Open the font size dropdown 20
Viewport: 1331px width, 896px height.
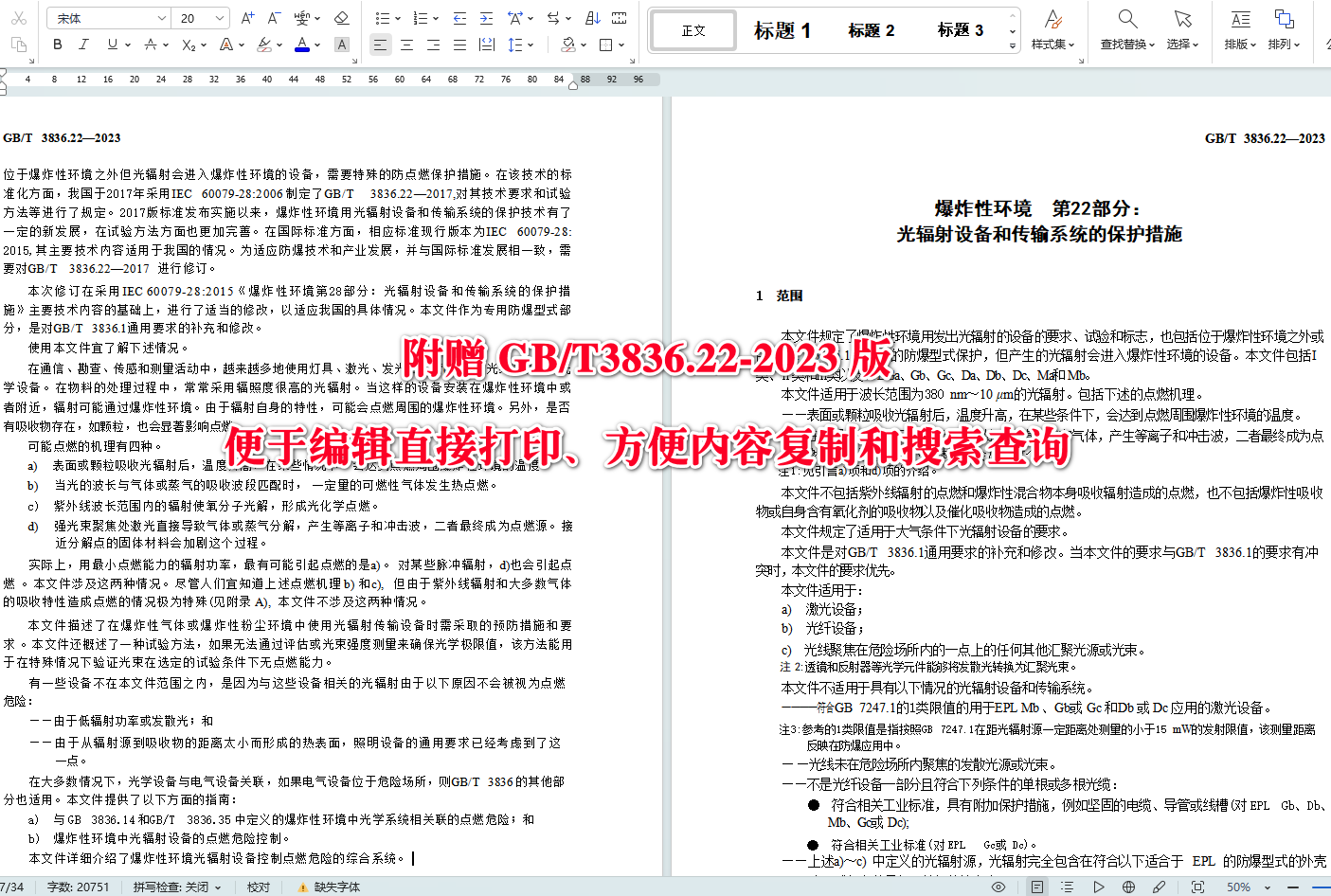(220, 18)
